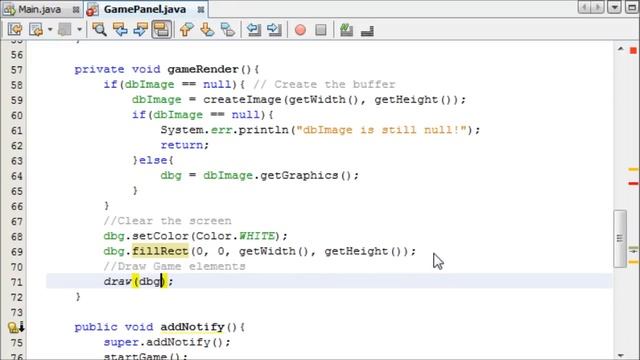The height and width of the screenshot is (360, 640).
Task: Click the scrollbar down arrow
Action: click(x=620, y=355)
